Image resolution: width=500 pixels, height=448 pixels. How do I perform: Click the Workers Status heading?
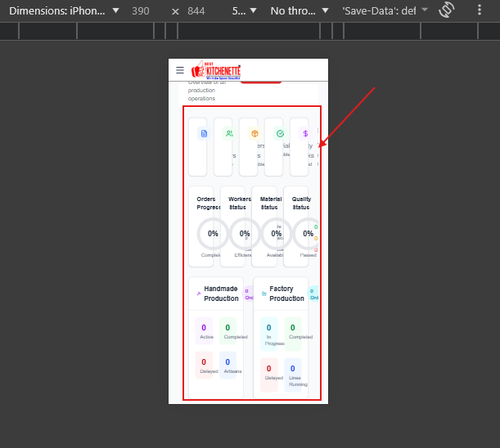pyautogui.click(x=239, y=203)
